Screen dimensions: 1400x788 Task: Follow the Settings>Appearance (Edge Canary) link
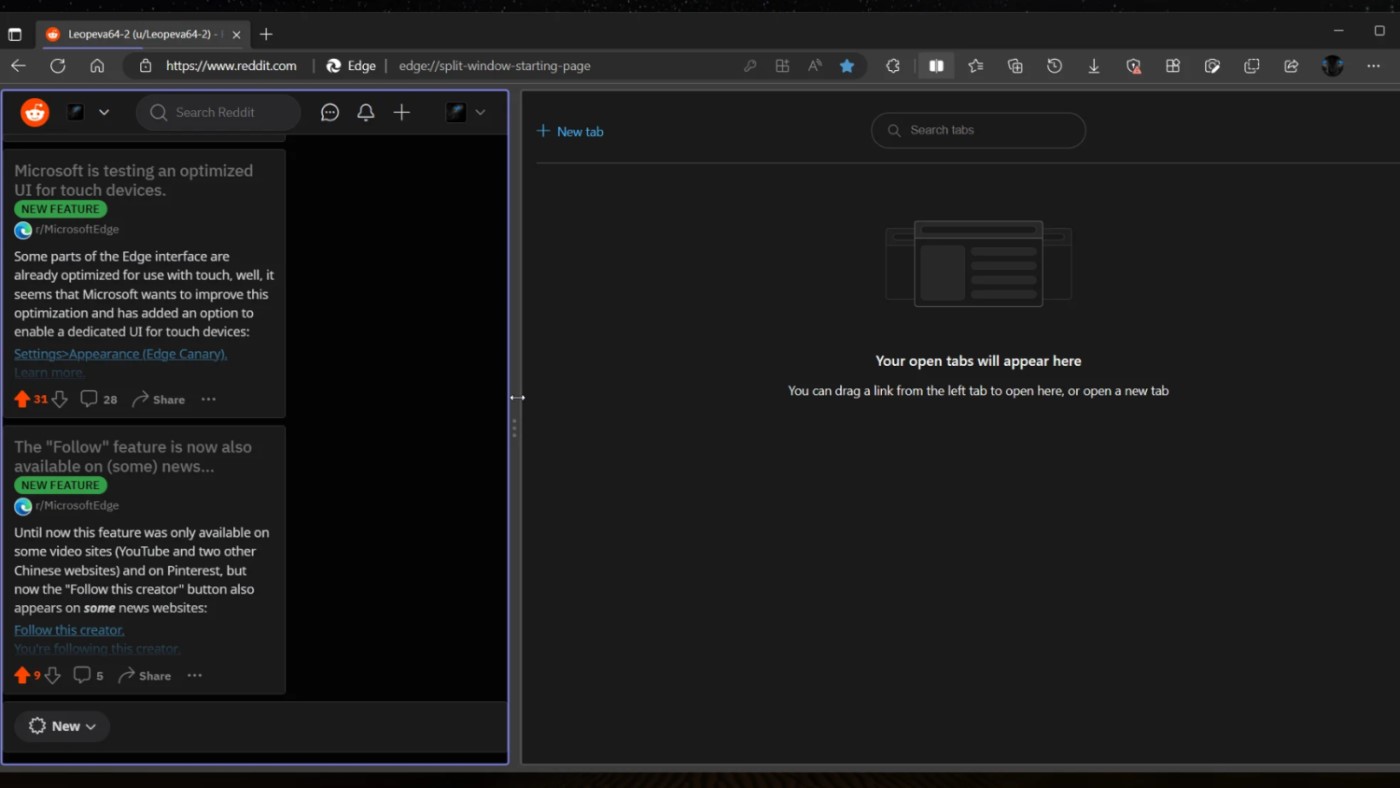click(120, 353)
